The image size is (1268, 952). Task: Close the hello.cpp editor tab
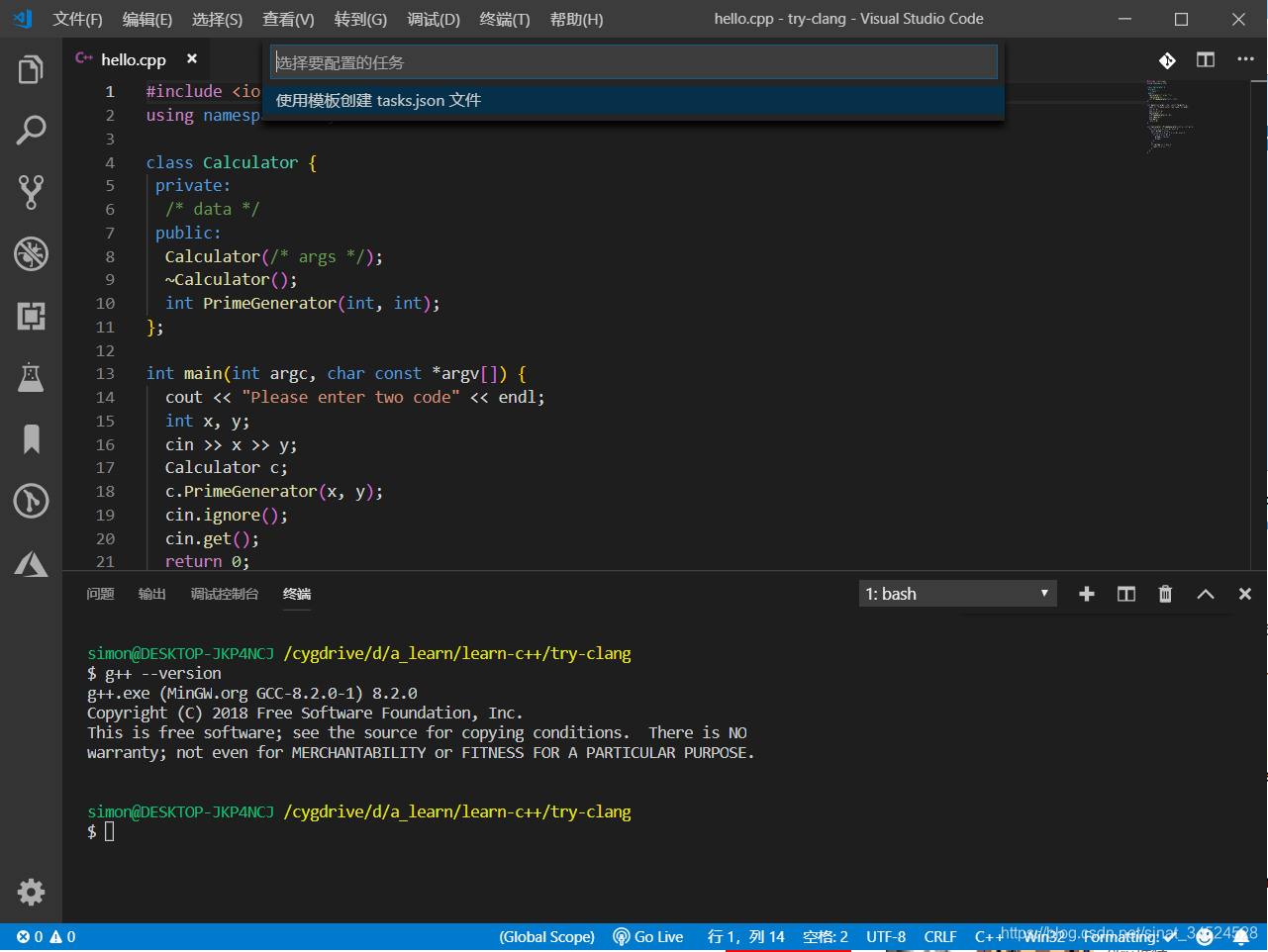click(x=192, y=59)
